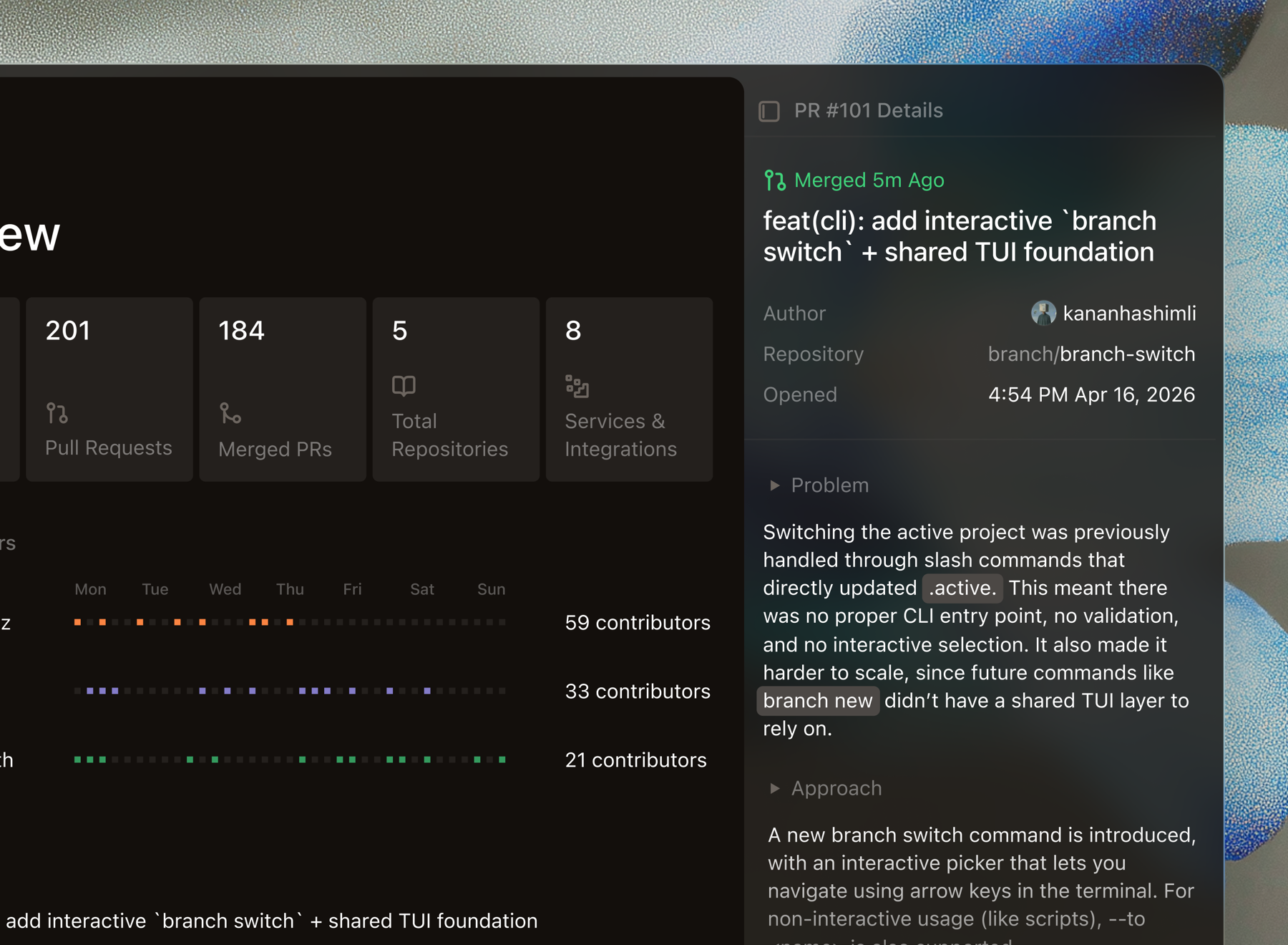Toggle the sidebar panel icon beside PR #101 Details
The width and height of the screenshot is (1288, 945).
(769, 111)
